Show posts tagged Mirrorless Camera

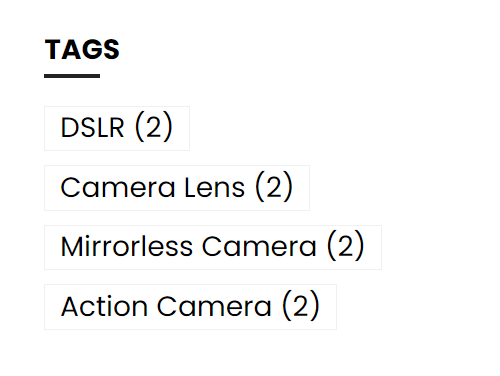pos(213,247)
